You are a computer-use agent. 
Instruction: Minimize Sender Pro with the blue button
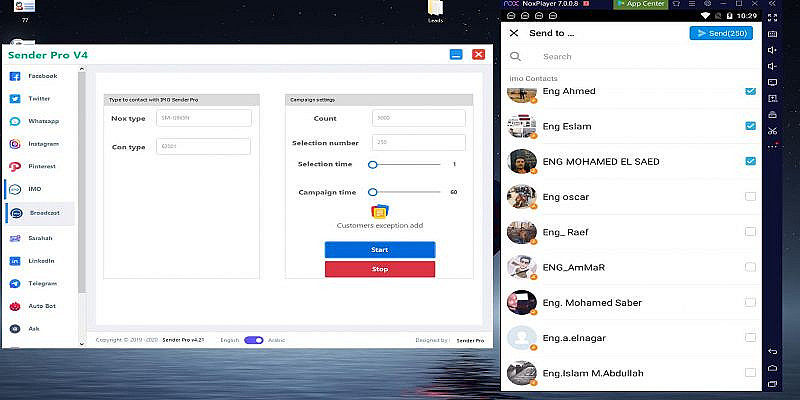tap(456, 55)
